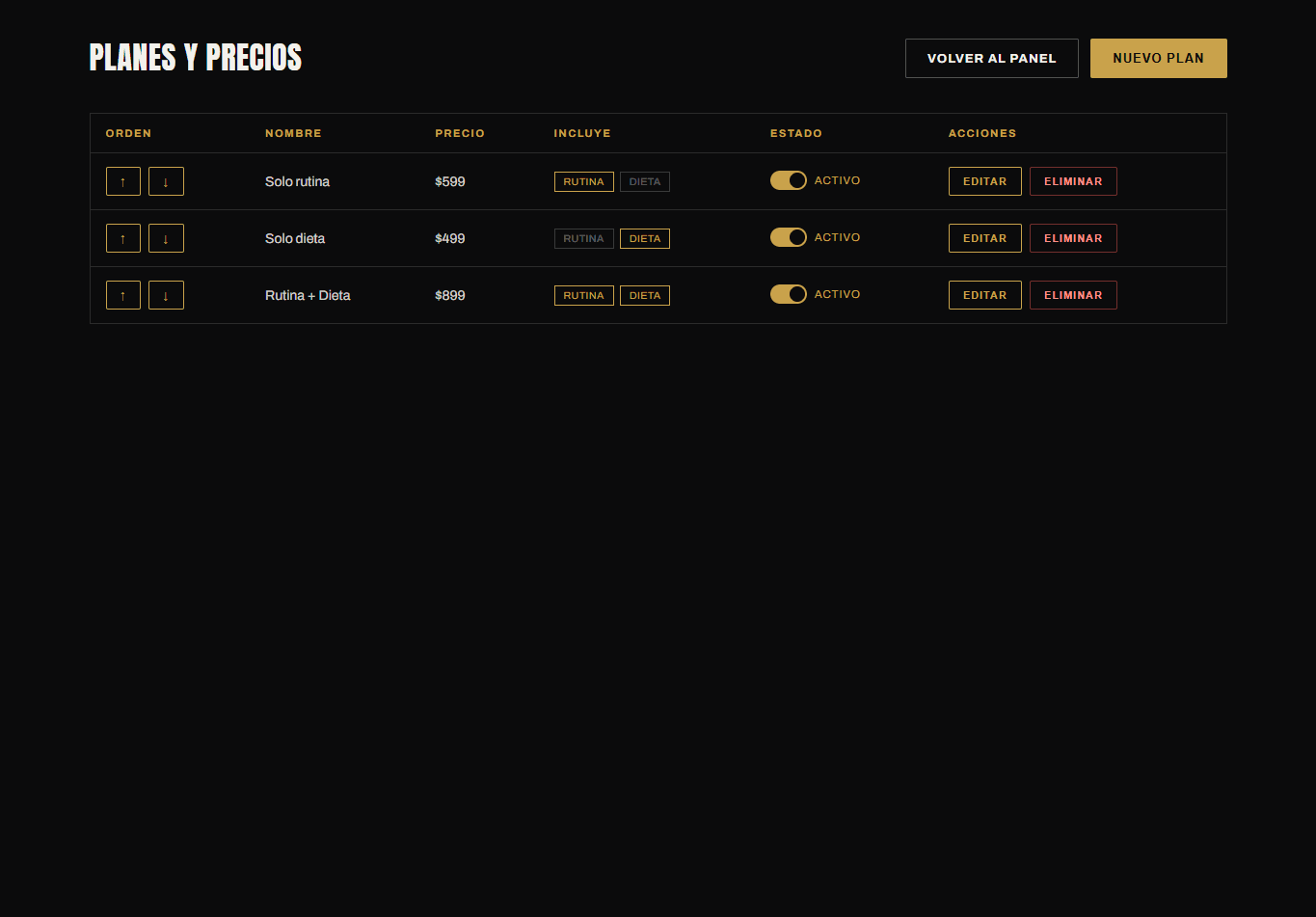
Task: Click the $899 price cell
Action: [x=450, y=295]
